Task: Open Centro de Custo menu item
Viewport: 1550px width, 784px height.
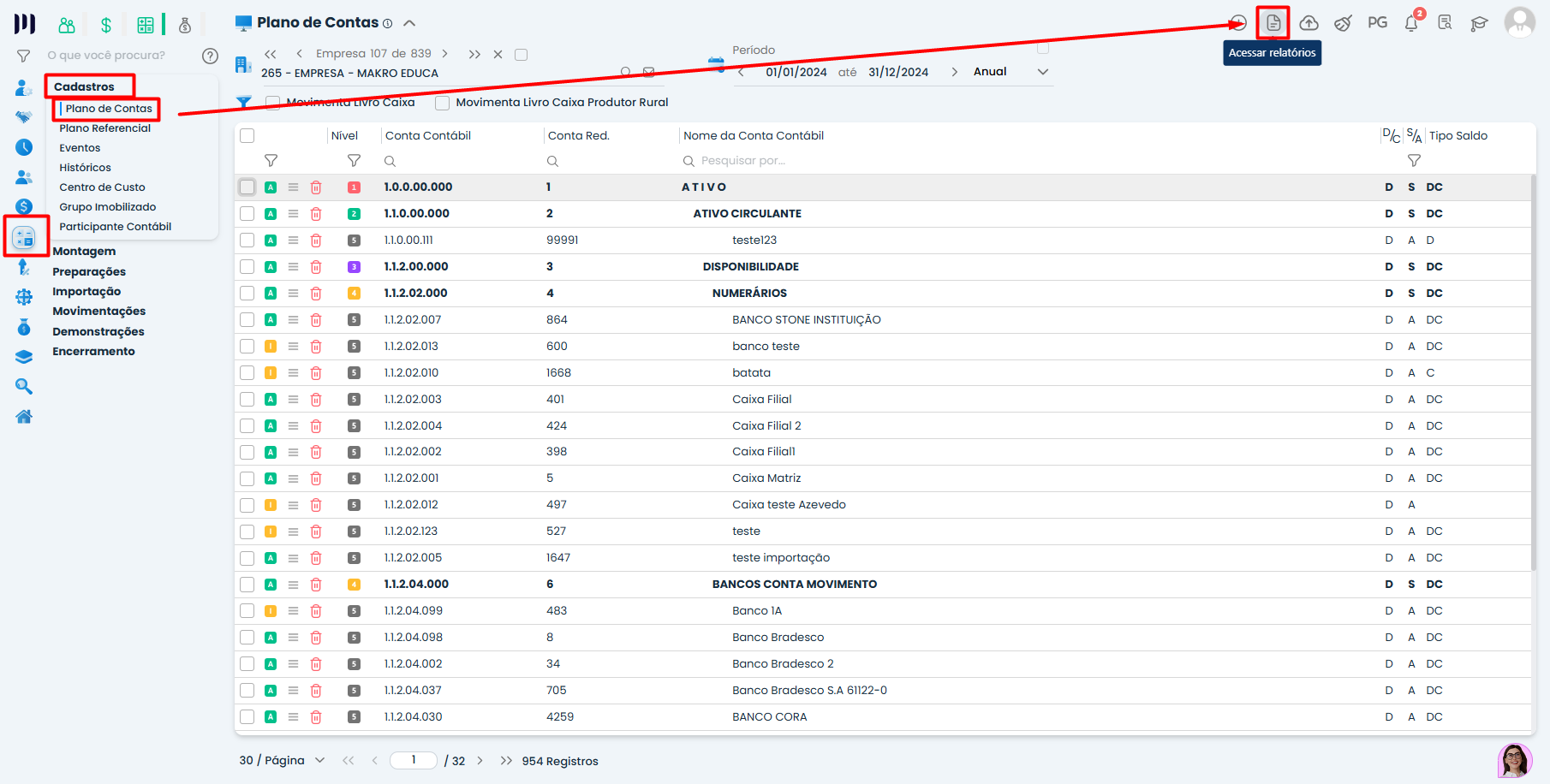Action: point(102,187)
